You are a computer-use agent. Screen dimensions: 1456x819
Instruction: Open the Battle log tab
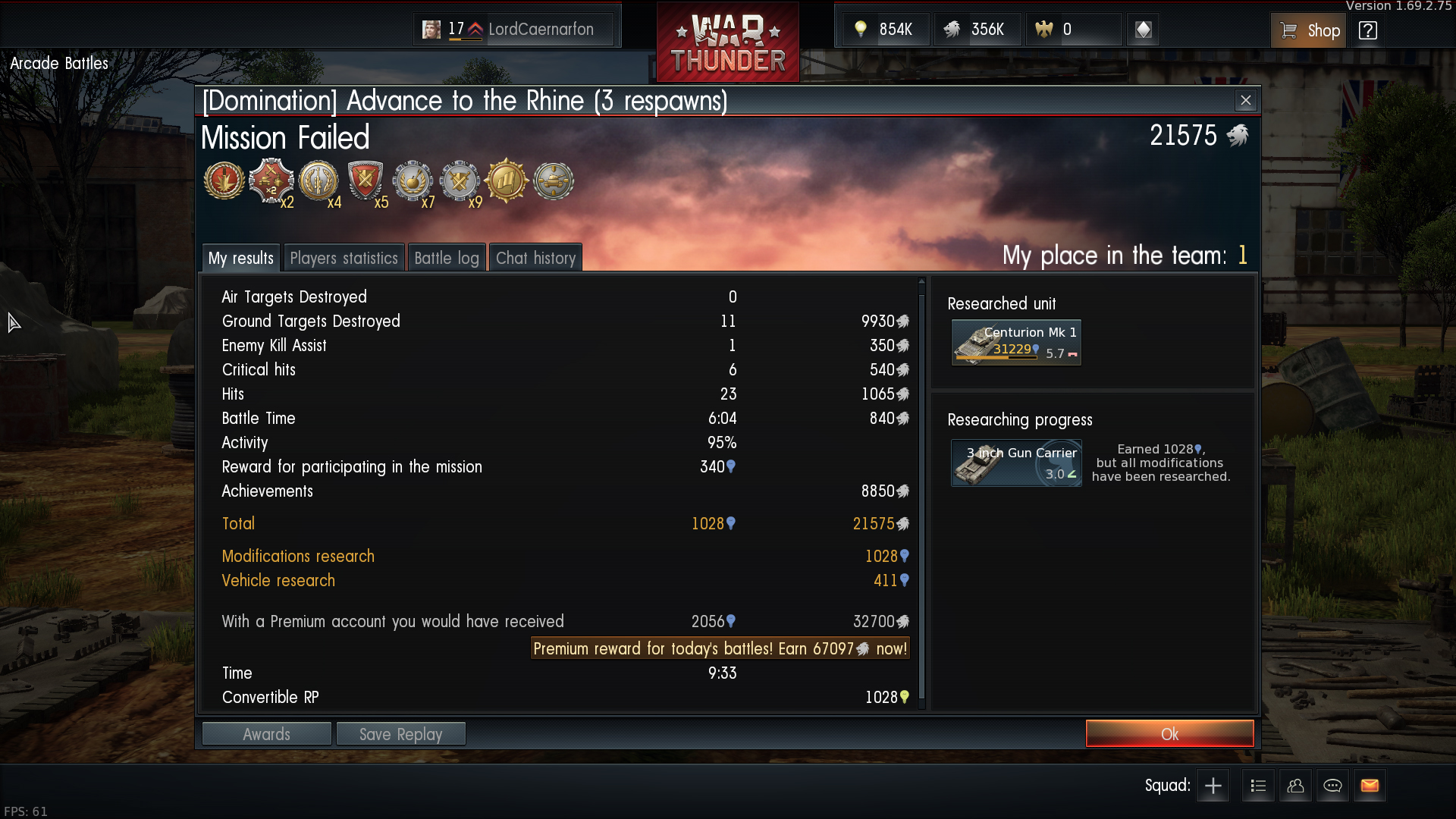[447, 258]
